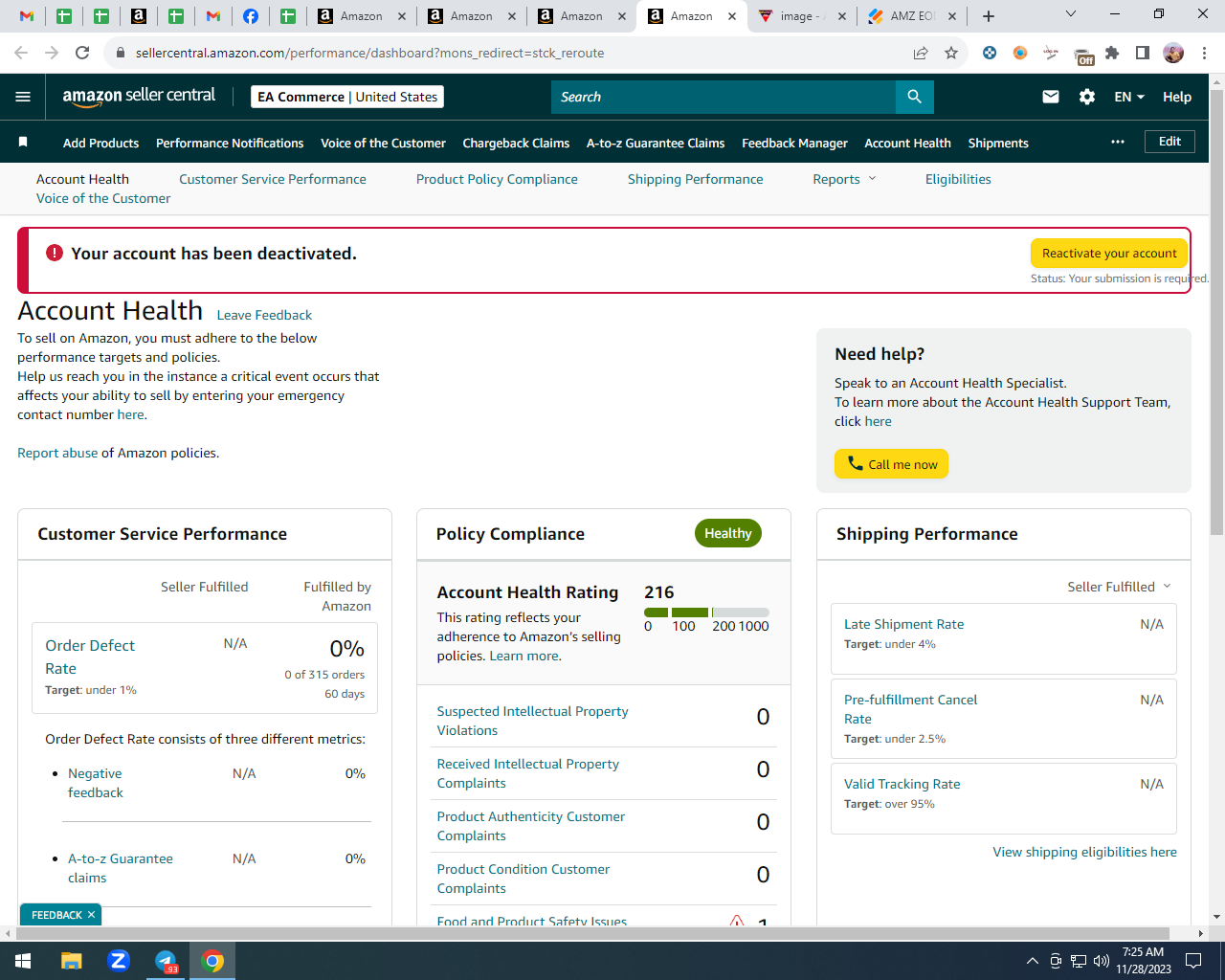Click the phone icon on Call me now
Screen dimensions: 1225x980
[x=855, y=463]
